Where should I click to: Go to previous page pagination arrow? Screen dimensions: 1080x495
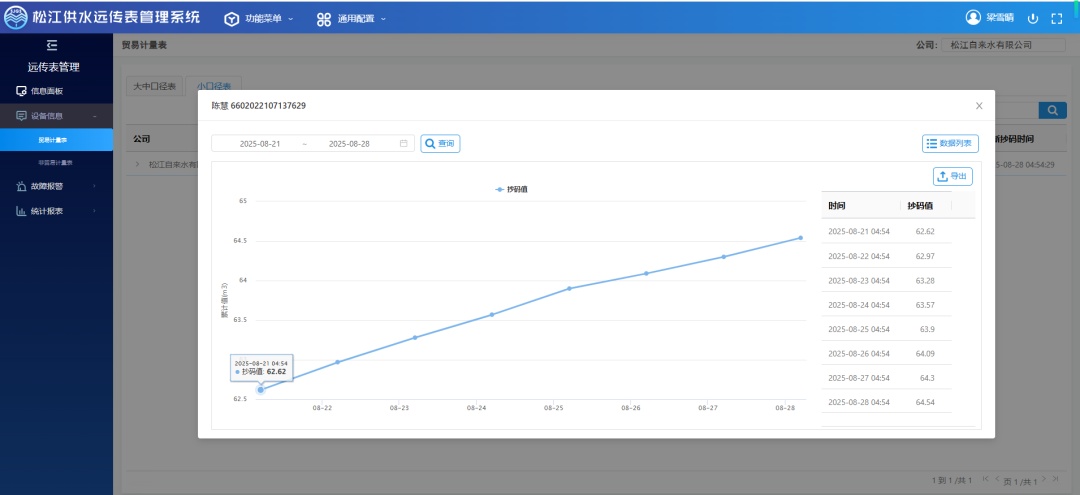tap(997, 478)
